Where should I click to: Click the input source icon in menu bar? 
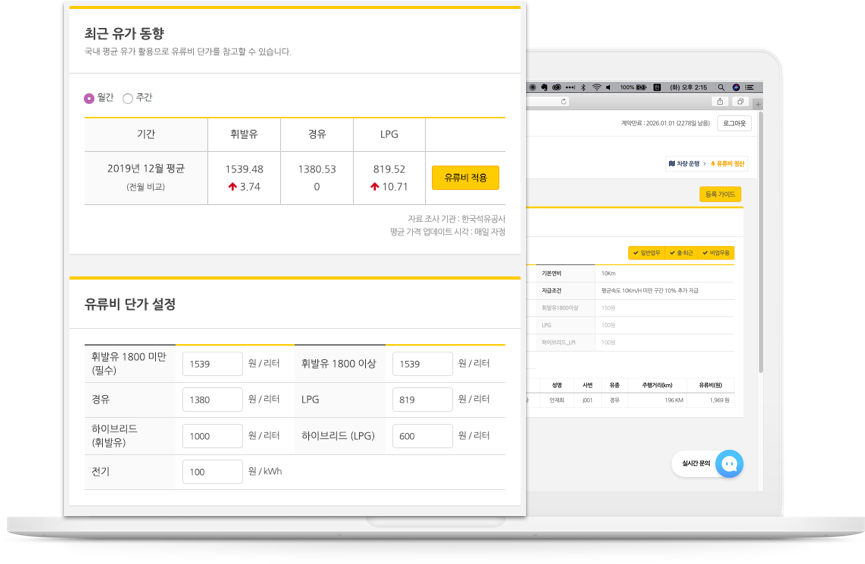point(657,87)
